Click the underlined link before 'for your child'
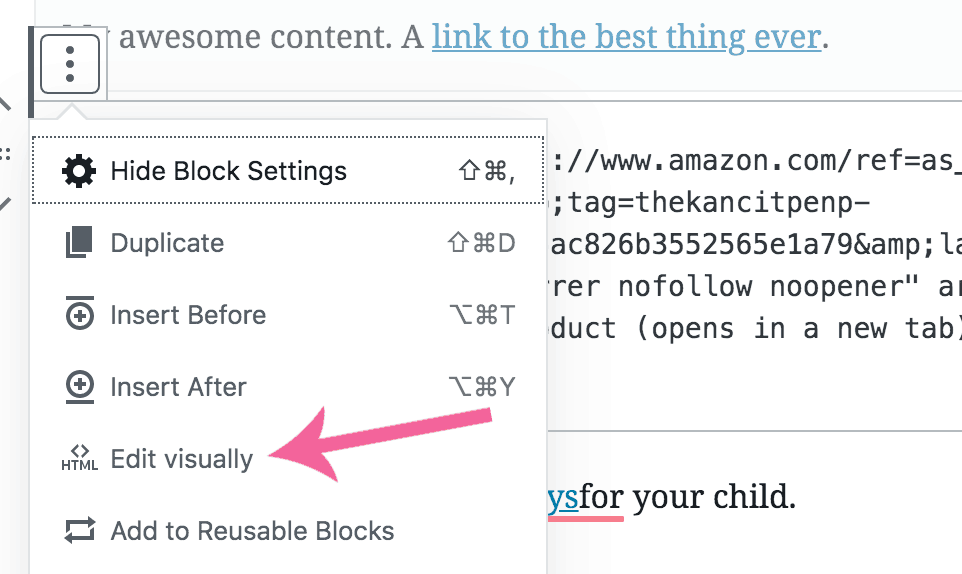This screenshot has height=574, width=962. tap(563, 498)
